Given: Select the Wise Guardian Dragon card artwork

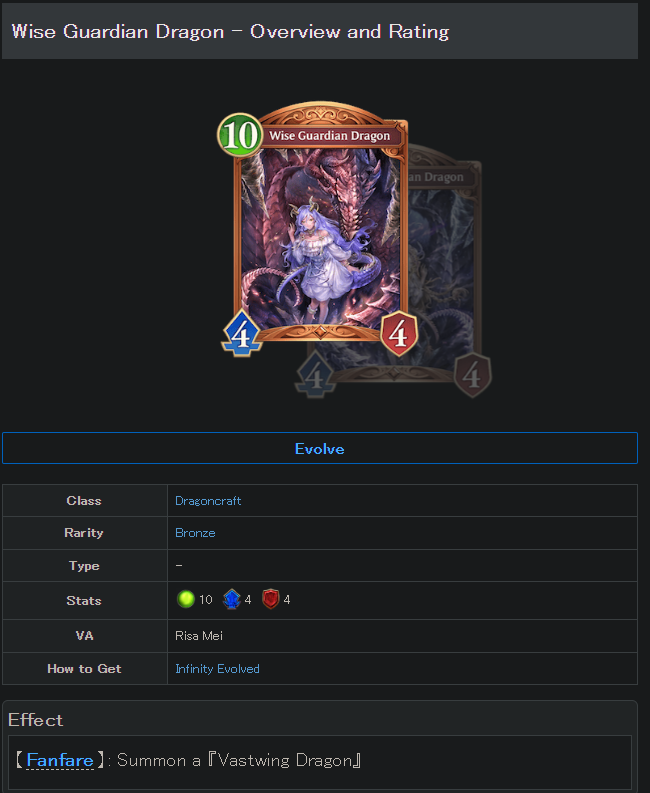Looking at the screenshot, I should (320, 238).
